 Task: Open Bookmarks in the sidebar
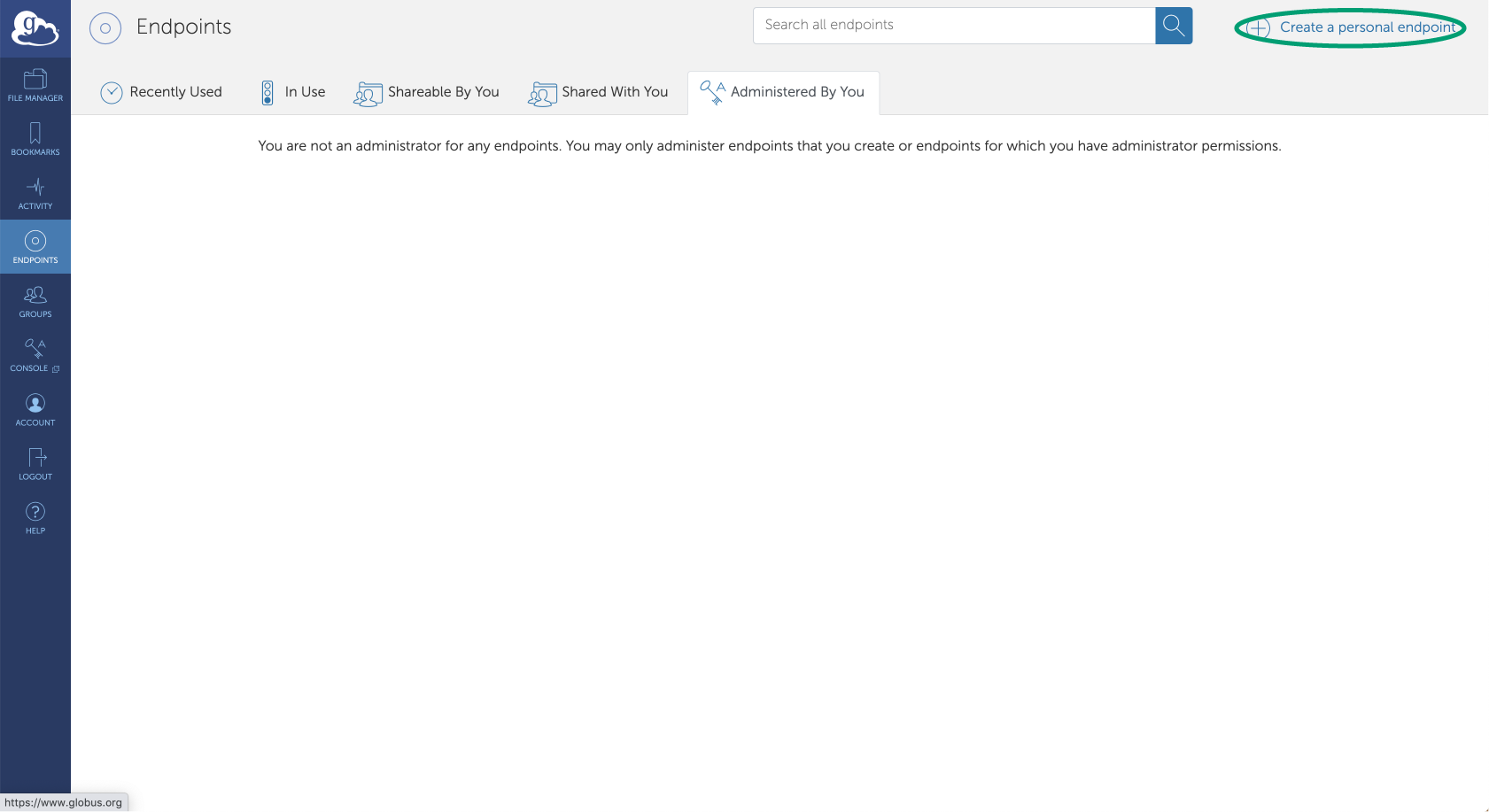coord(35,139)
